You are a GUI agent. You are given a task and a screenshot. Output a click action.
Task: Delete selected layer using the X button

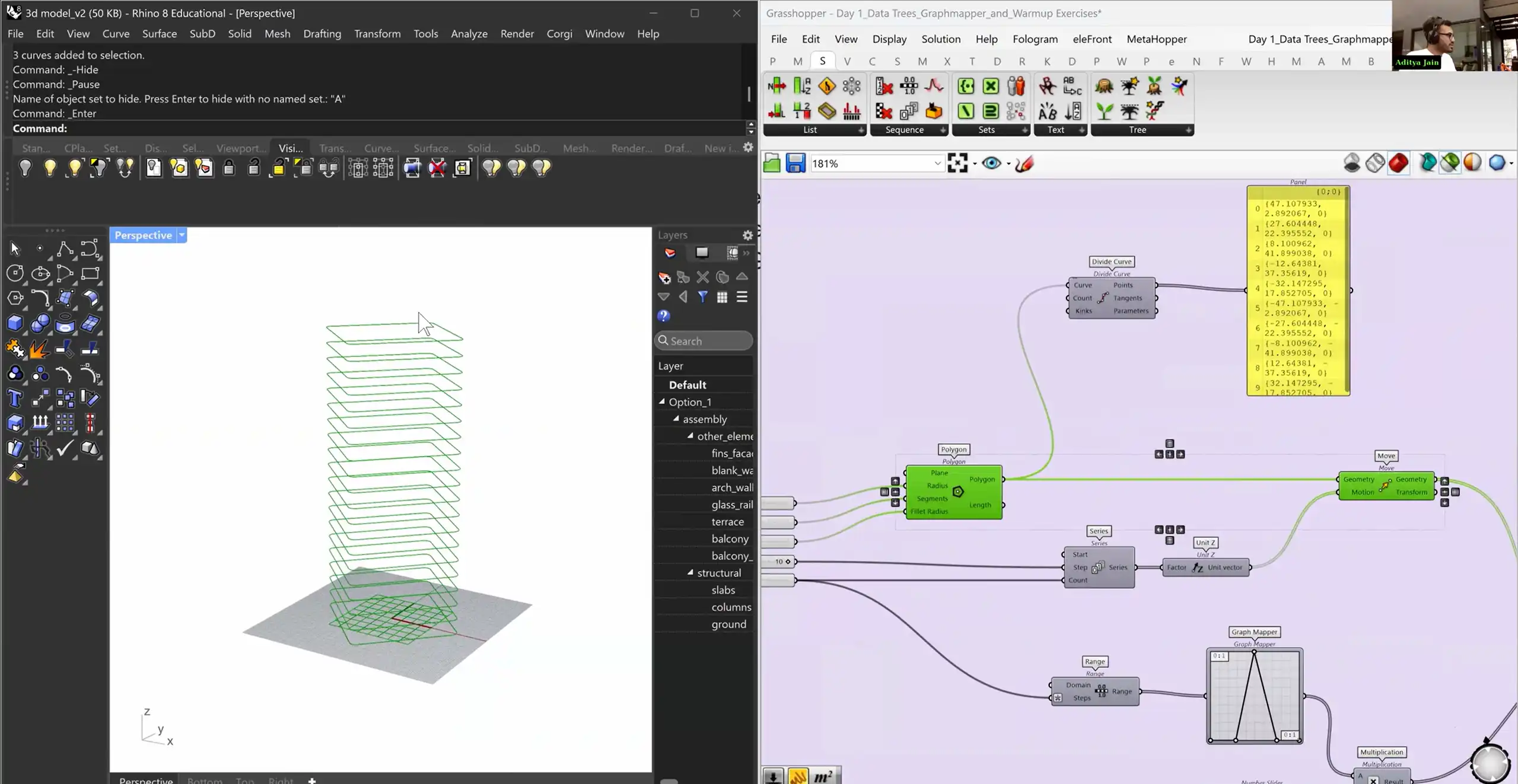(x=703, y=278)
